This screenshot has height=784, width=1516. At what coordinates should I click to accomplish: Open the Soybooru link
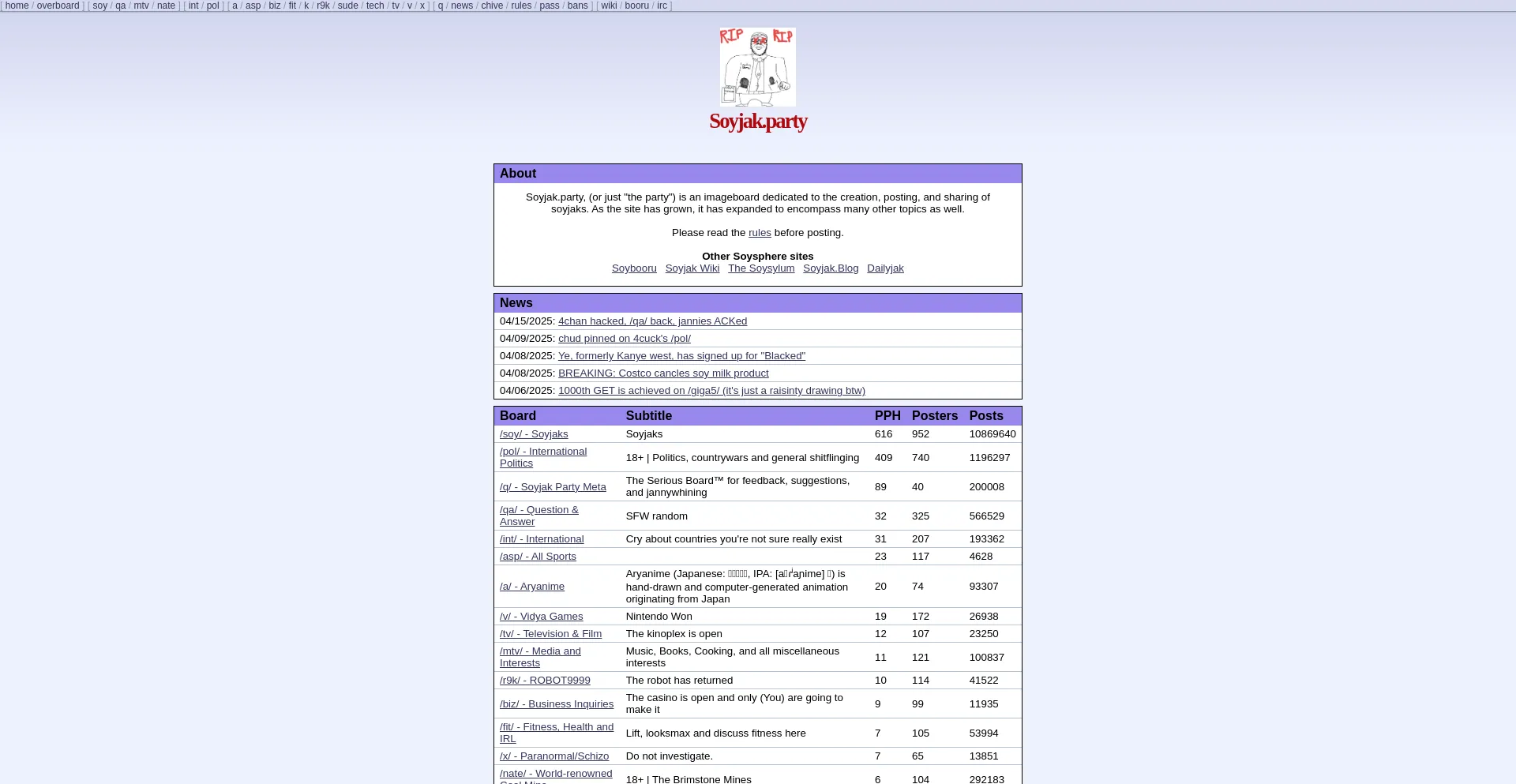(x=634, y=268)
